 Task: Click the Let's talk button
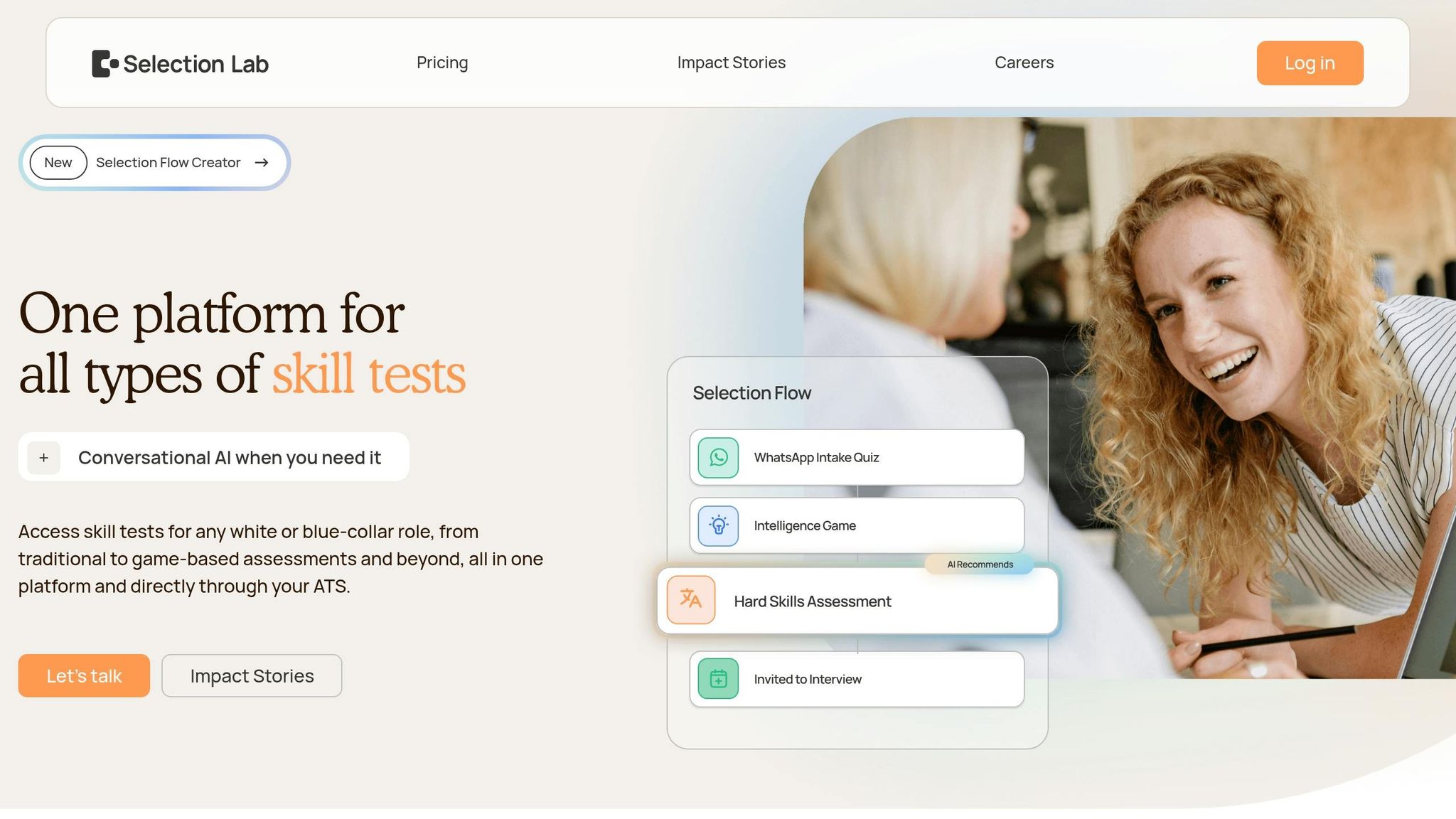84,675
